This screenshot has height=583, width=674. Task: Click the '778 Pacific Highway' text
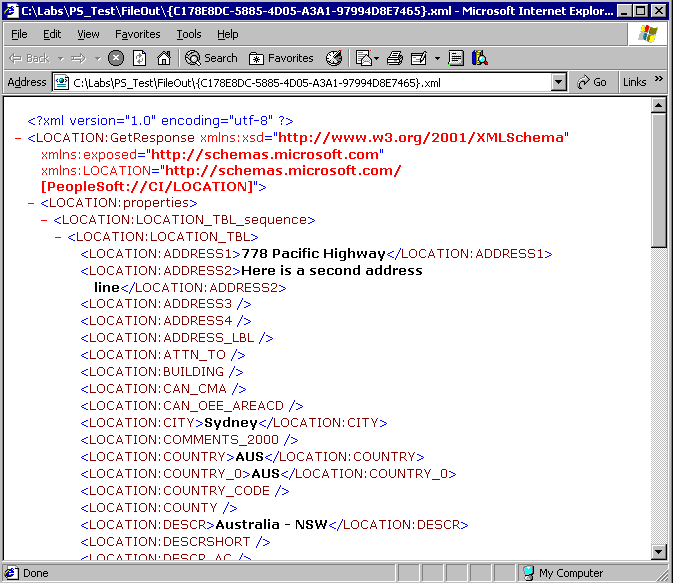[x=313, y=254]
